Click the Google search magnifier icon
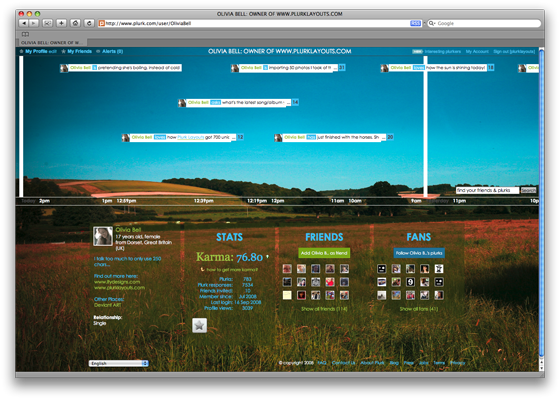The height and width of the screenshot is (399, 560). [432, 23]
